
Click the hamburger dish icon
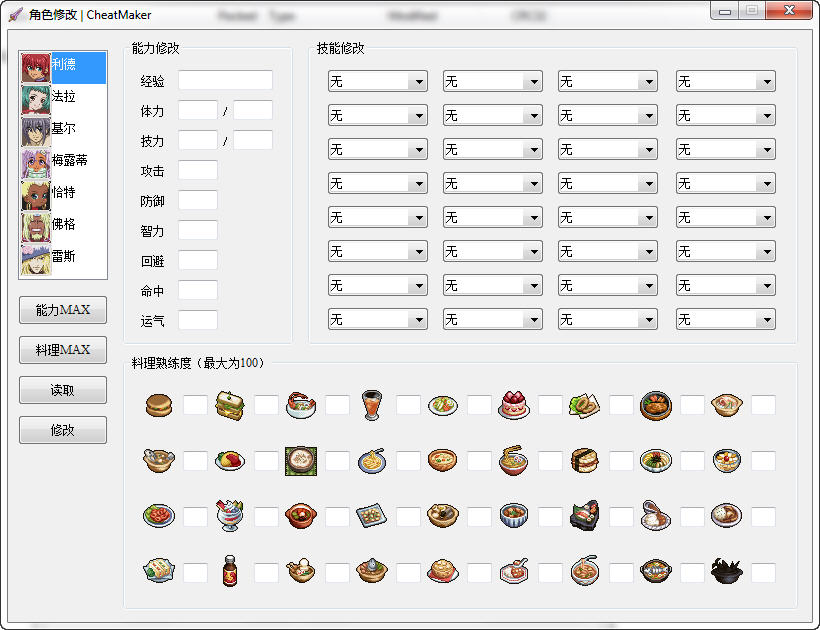(x=158, y=405)
